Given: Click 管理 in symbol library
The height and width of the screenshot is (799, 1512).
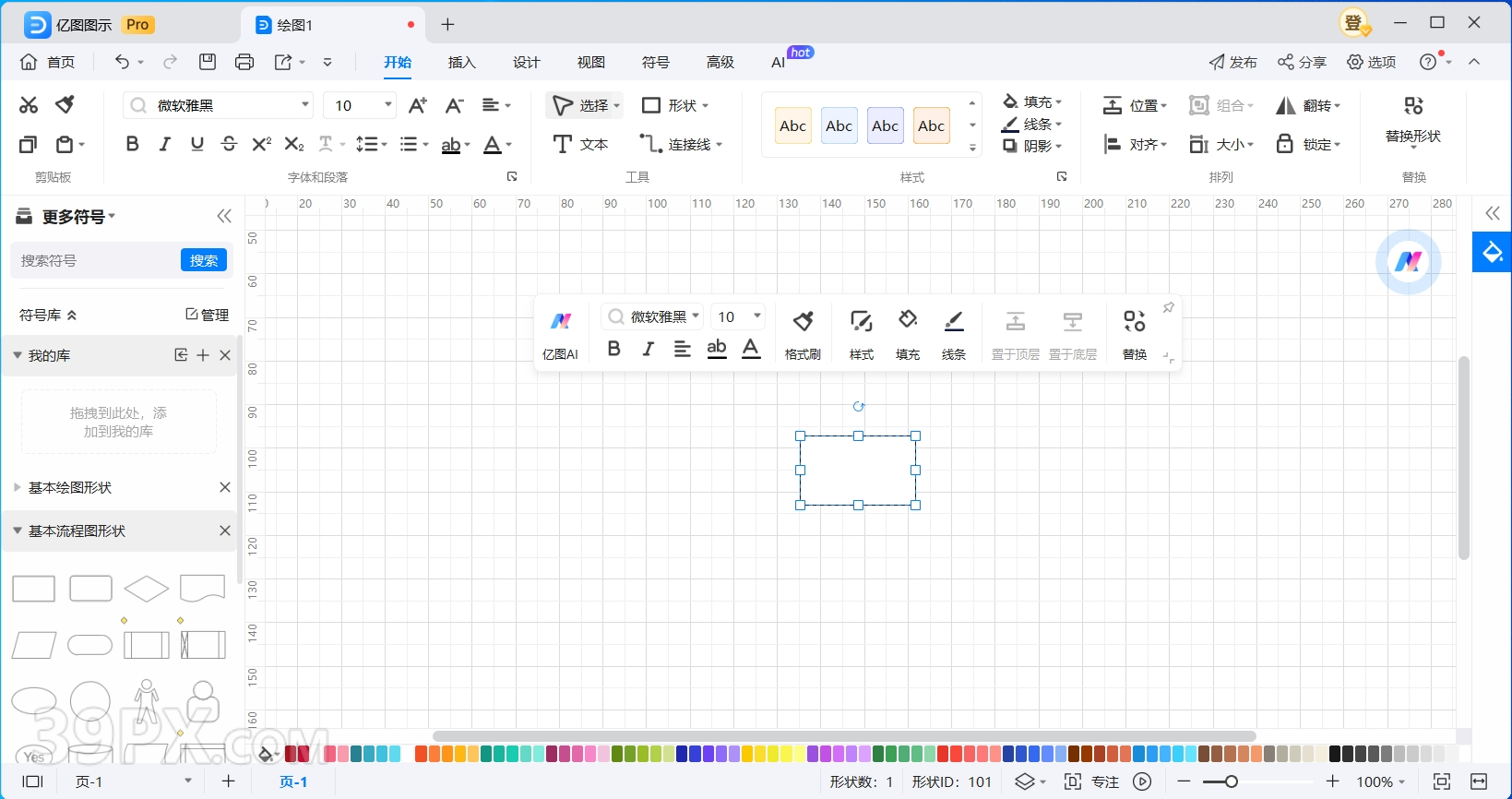Looking at the screenshot, I should (207, 315).
